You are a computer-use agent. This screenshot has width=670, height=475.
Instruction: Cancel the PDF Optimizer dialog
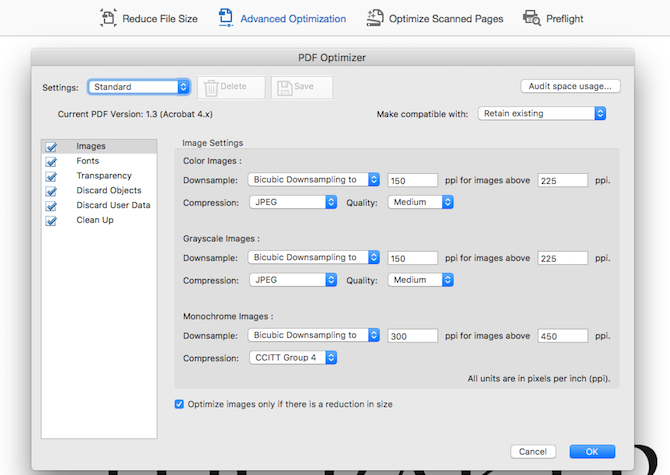(x=532, y=451)
